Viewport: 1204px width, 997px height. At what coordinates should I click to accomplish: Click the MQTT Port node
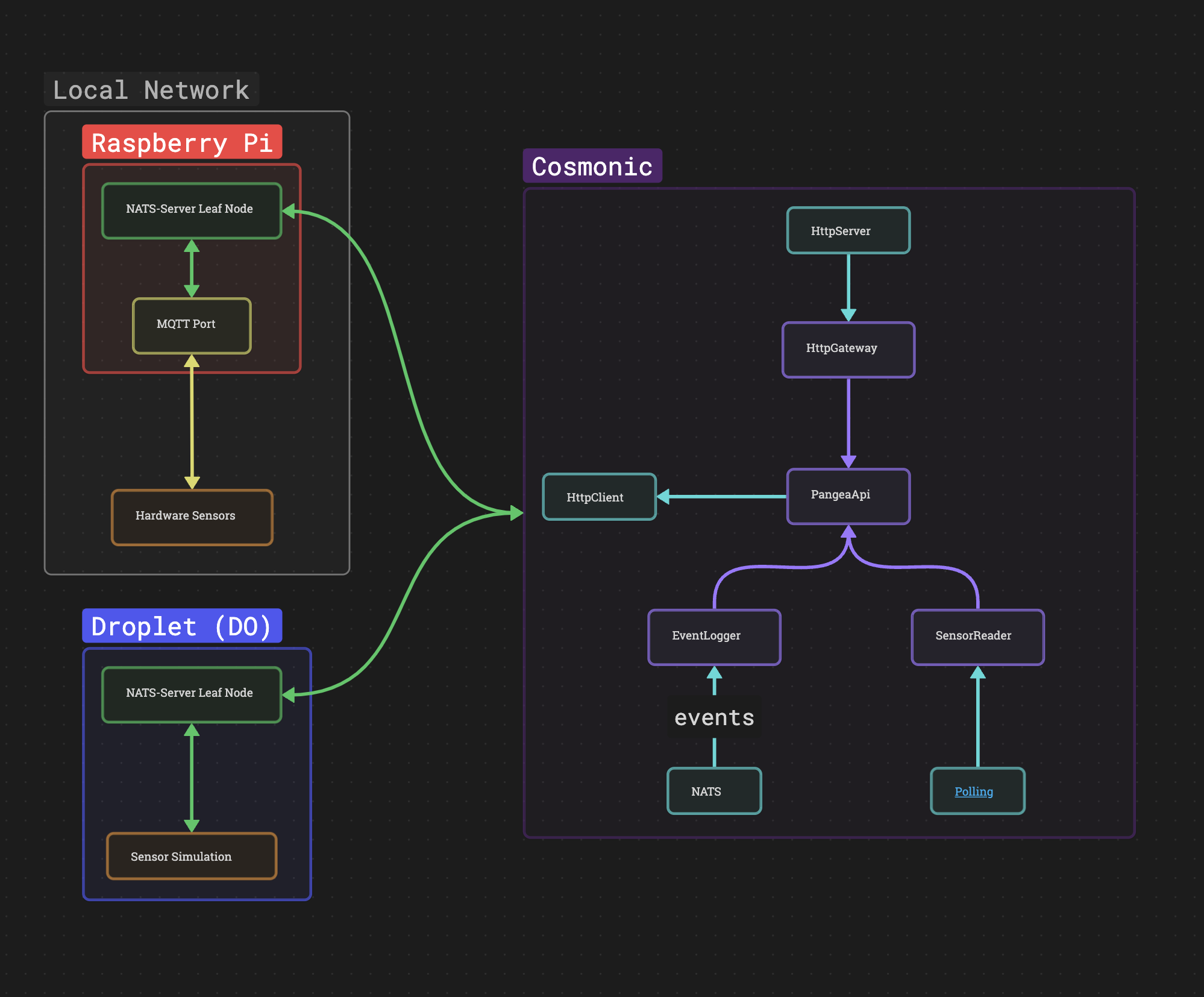click(192, 325)
